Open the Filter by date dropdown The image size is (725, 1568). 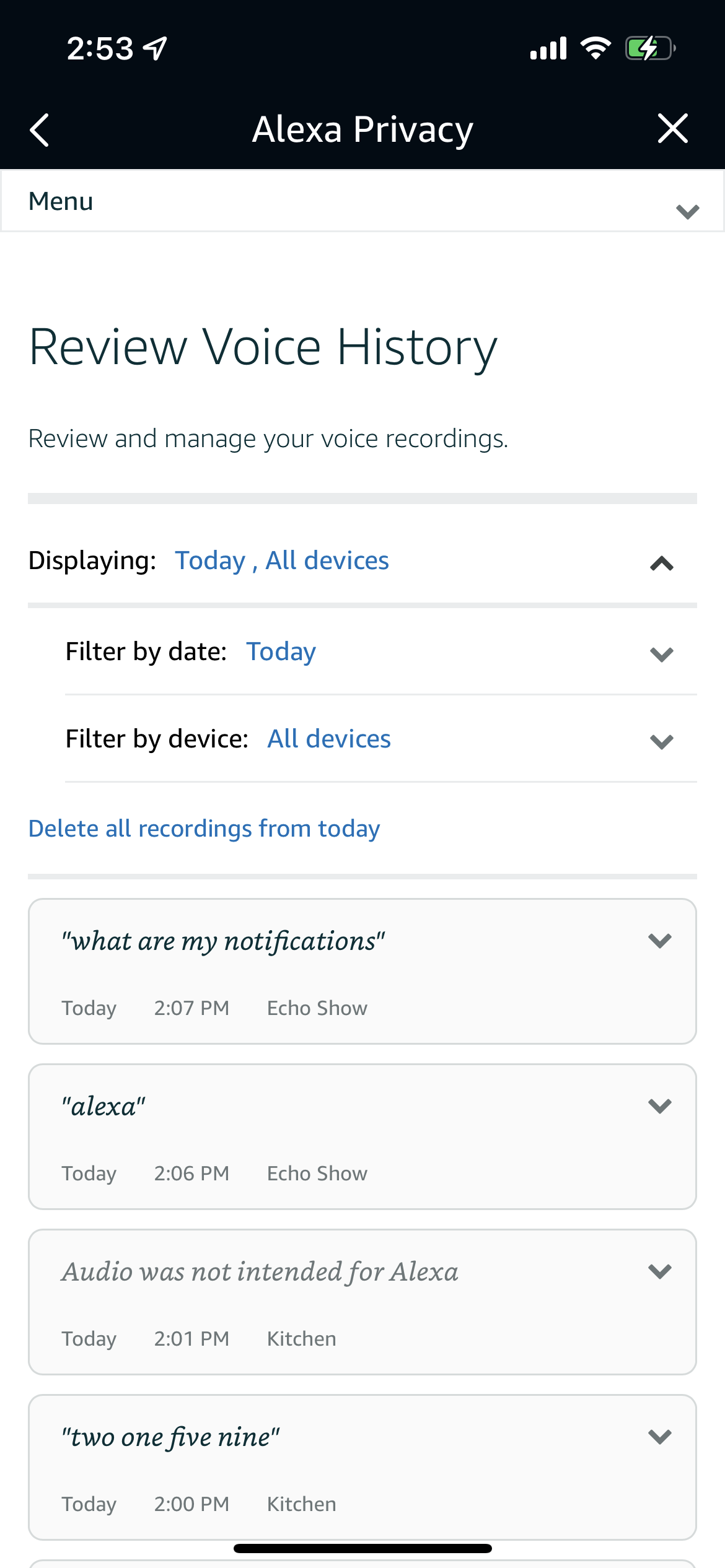click(x=661, y=654)
